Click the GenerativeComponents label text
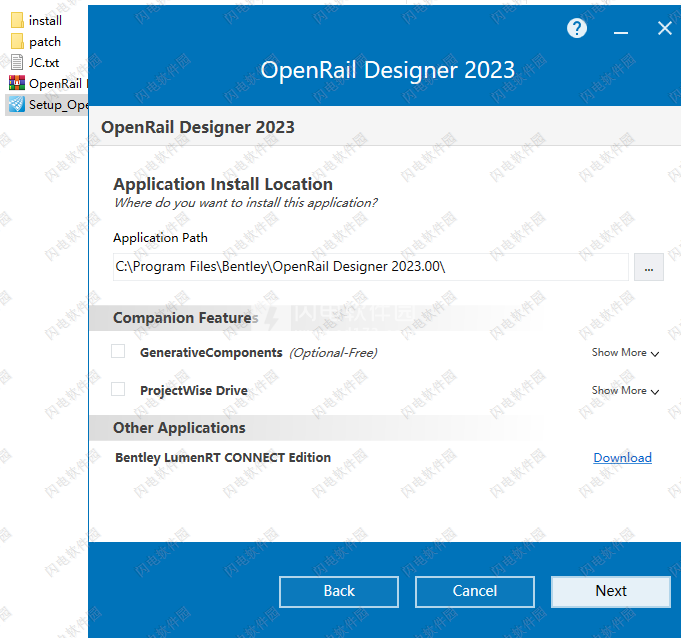Screen dimensions: 681x638 point(211,353)
